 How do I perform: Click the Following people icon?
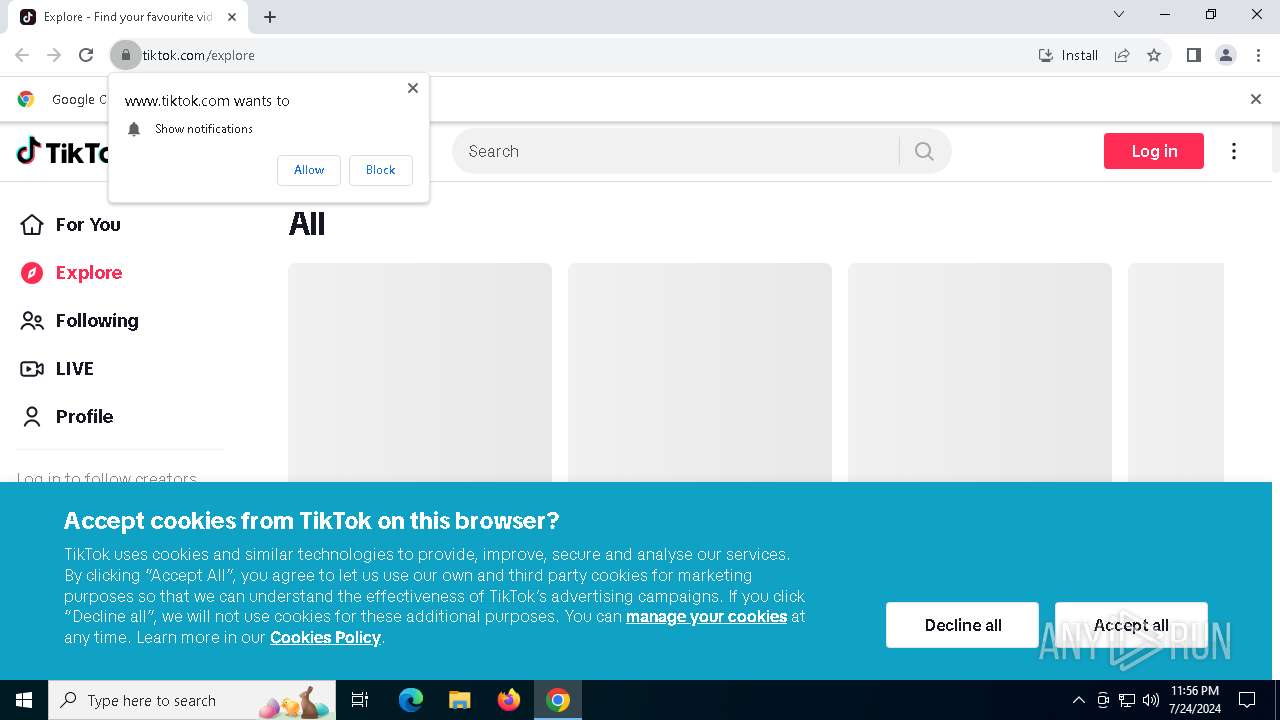coord(32,321)
